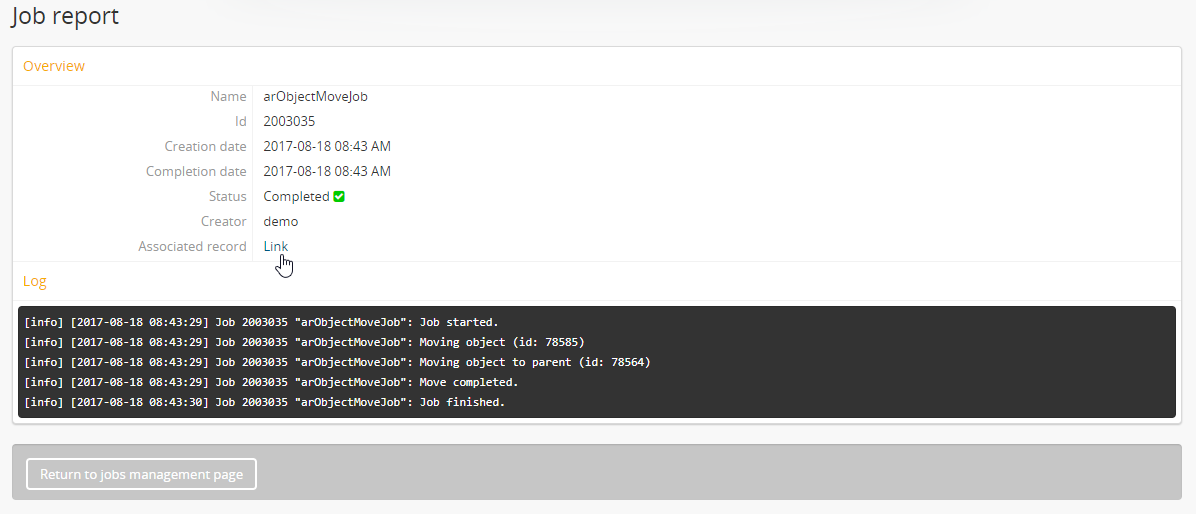Click the Completion date value
This screenshot has width=1196, height=514.
(x=327, y=172)
